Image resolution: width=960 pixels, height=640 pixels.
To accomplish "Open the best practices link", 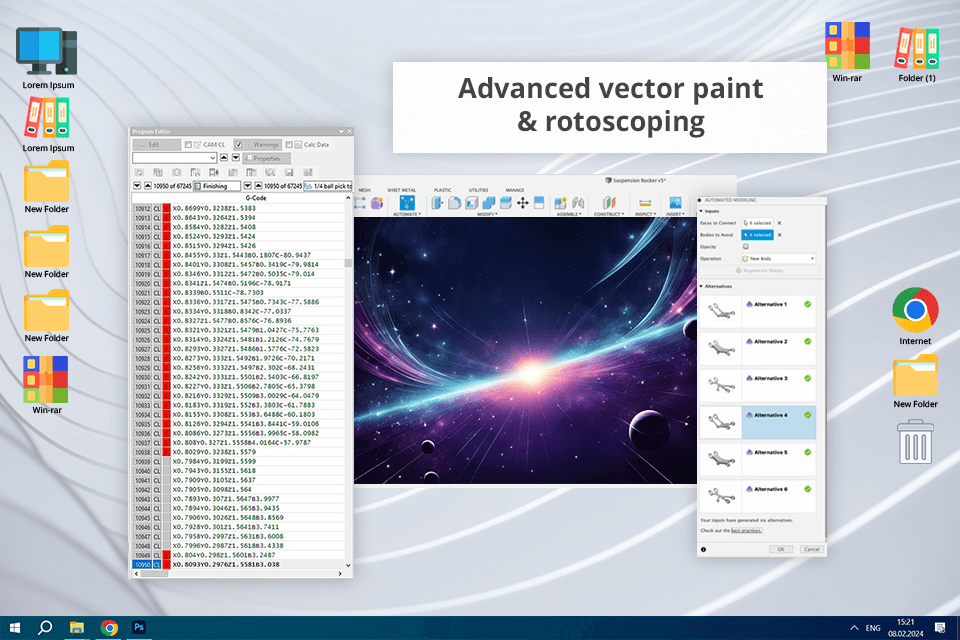I will point(746,530).
